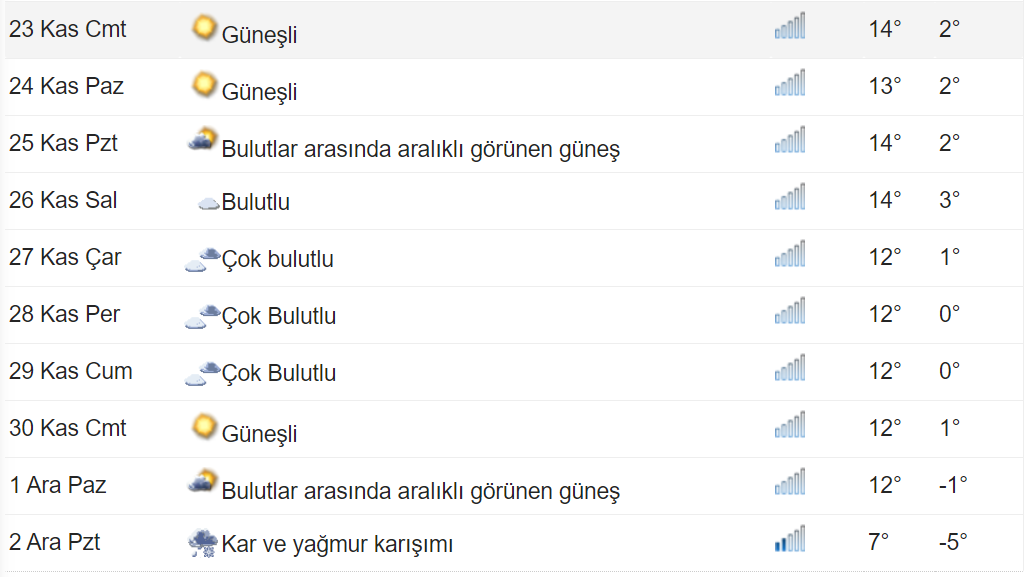The width and height of the screenshot is (1029, 577).
Task: Click the 'Kar ve yağmur karışımı' description
Action: 337,544
